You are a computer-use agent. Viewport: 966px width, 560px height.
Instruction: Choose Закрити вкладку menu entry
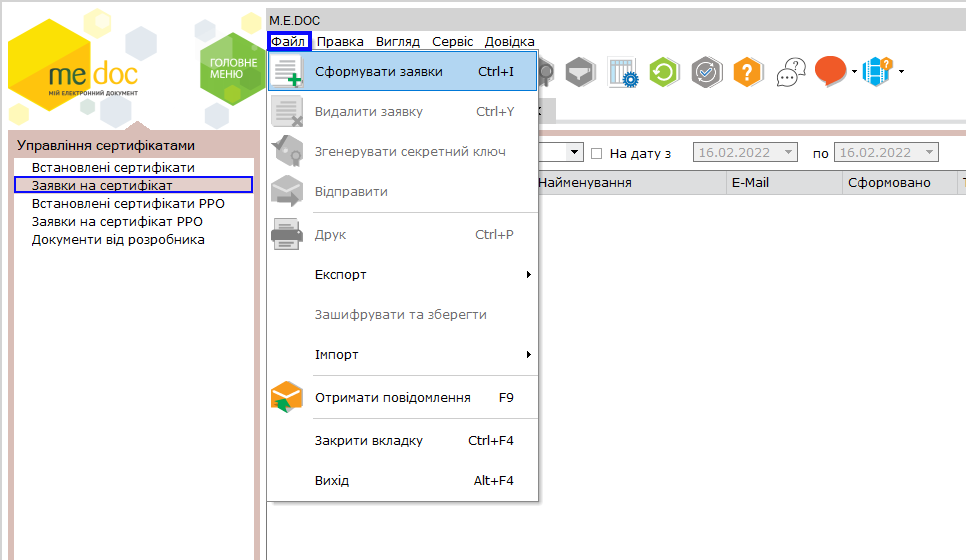(x=403, y=440)
